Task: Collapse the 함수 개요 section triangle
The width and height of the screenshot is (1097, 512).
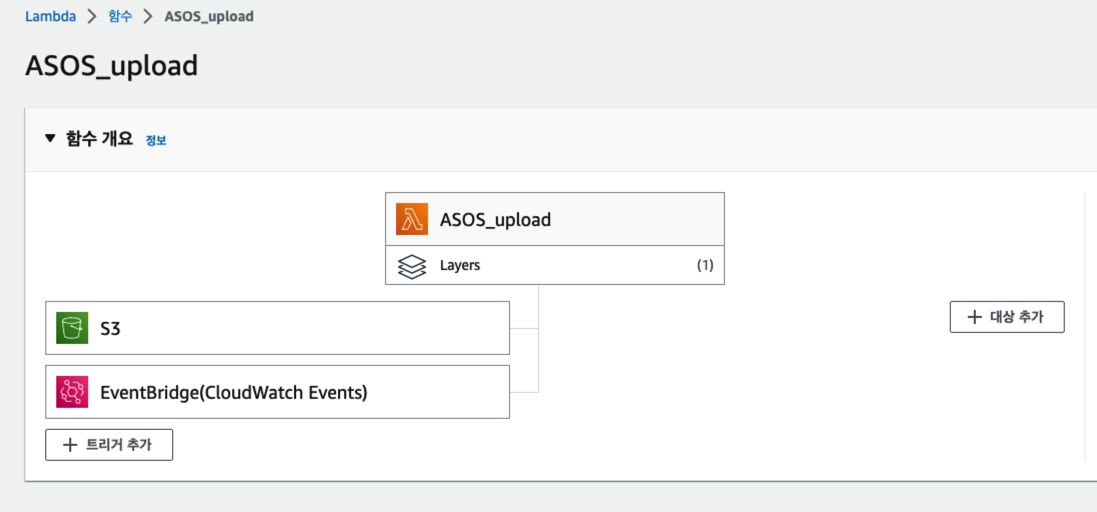Action: coord(49,138)
